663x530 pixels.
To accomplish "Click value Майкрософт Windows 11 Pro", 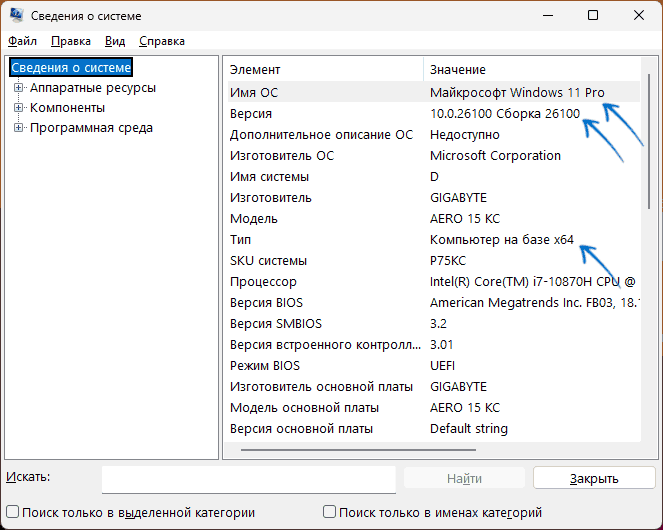I will point(517,92).
